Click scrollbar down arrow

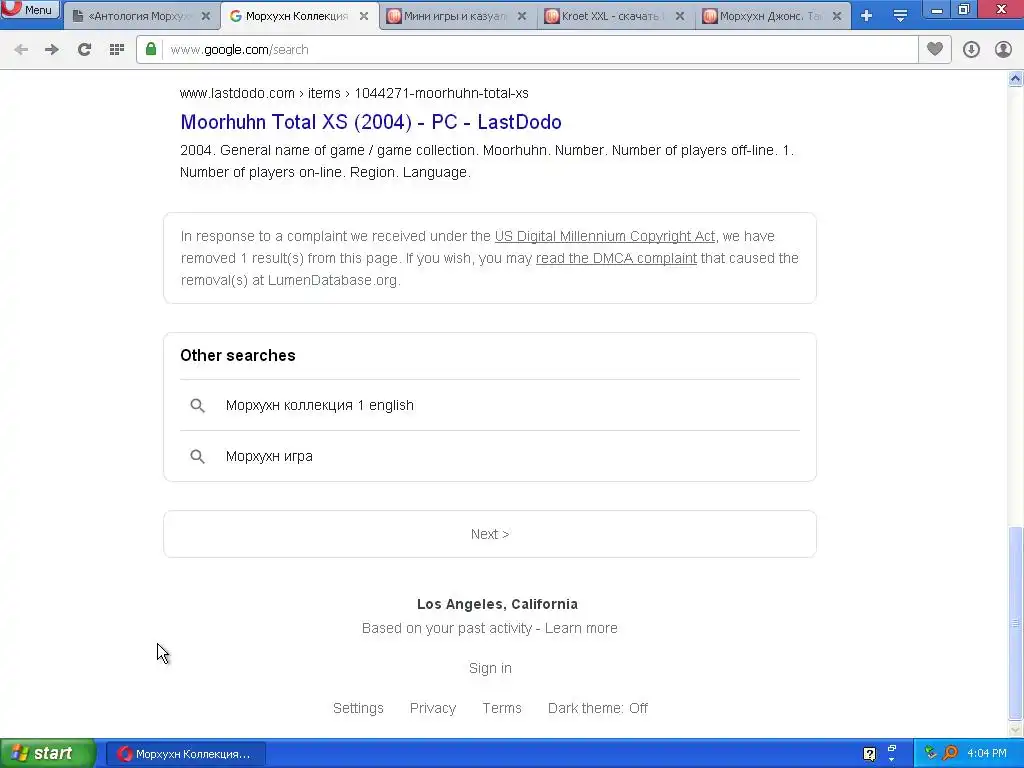pos(1015,729)
